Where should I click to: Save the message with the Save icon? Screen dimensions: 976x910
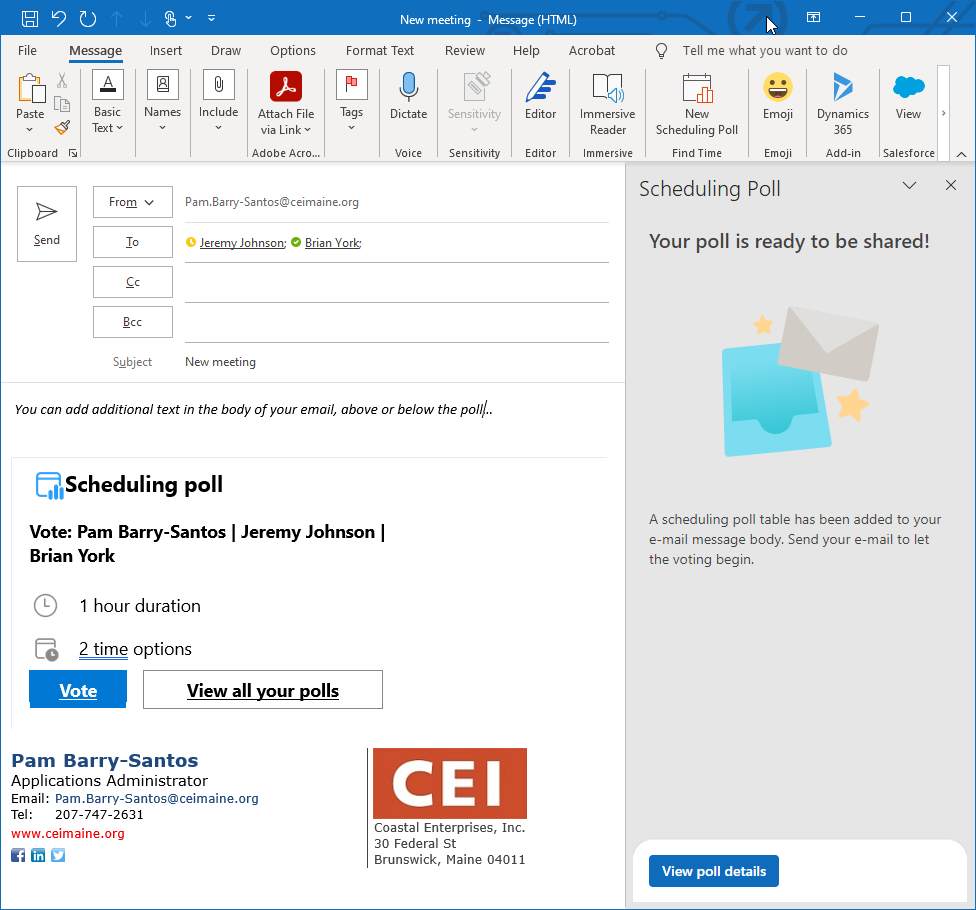pos(29,19)
